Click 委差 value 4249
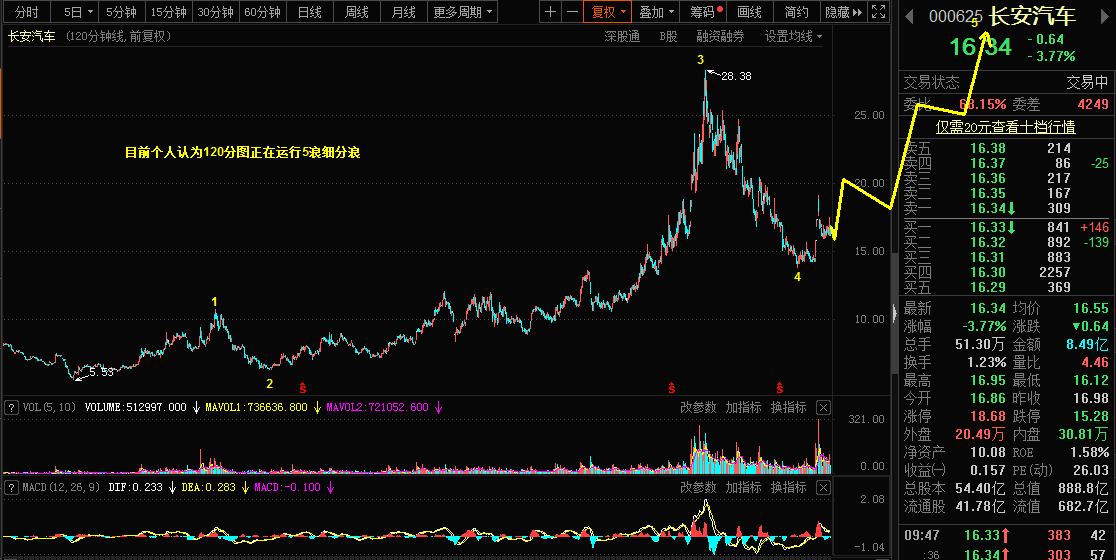 [1093, 104]
